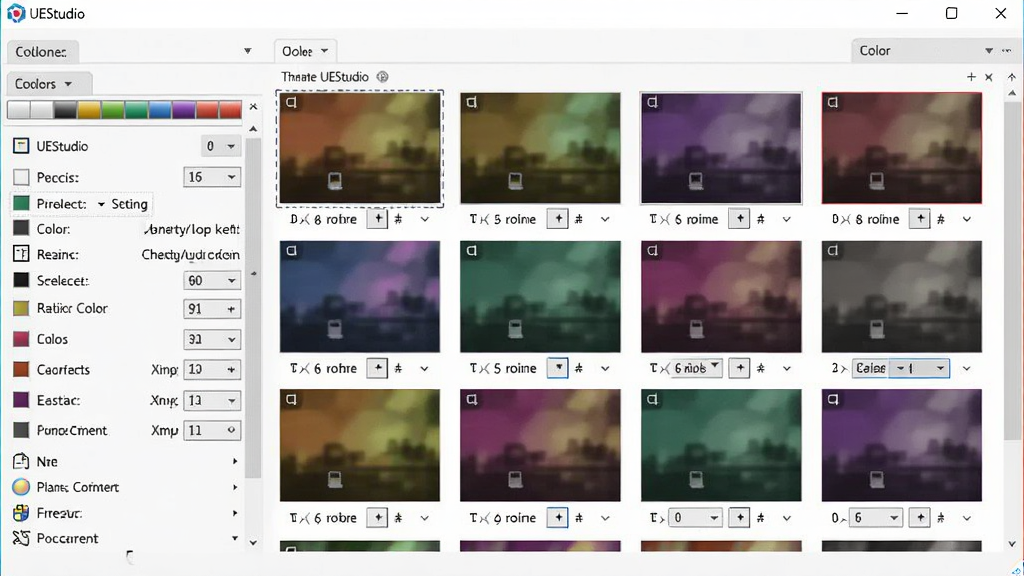Click the Eastac purple swatch
The image size is (1024, 576).
click(x=21, y=400)
